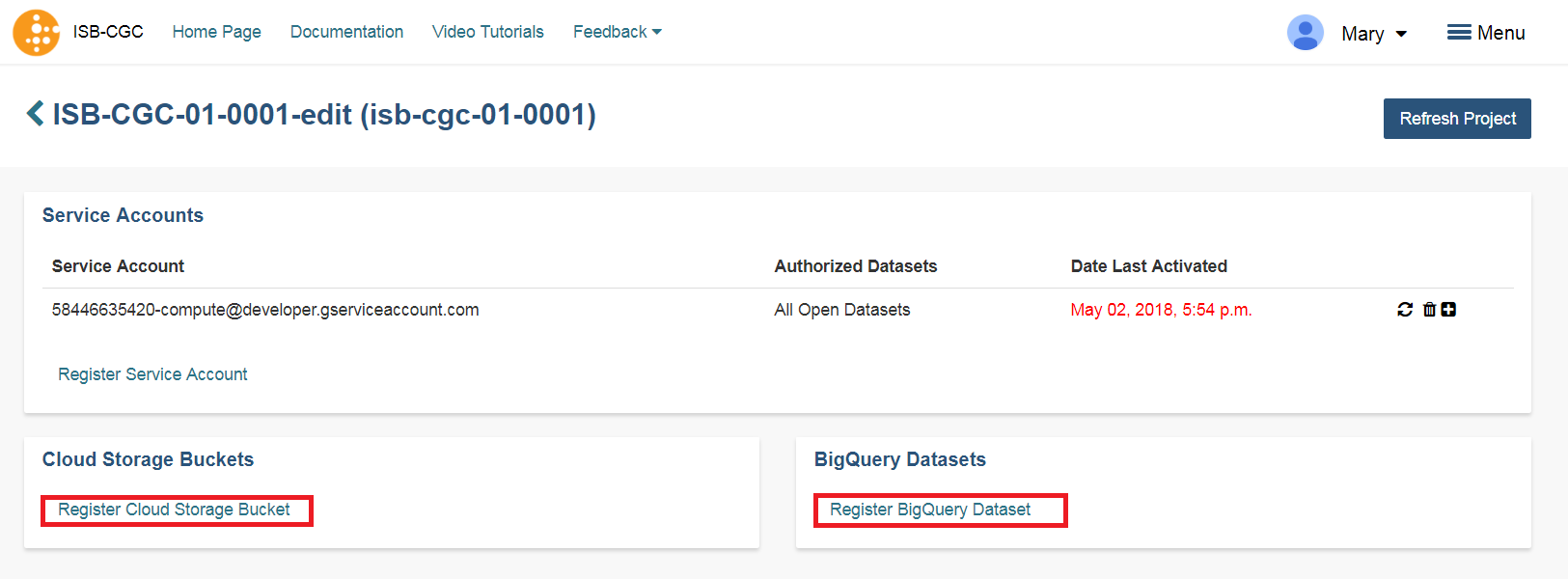Click the All Open Datasets cell
Image resolution: width=1568 pixels, height=579 pixels.
[x=842, y=310]
